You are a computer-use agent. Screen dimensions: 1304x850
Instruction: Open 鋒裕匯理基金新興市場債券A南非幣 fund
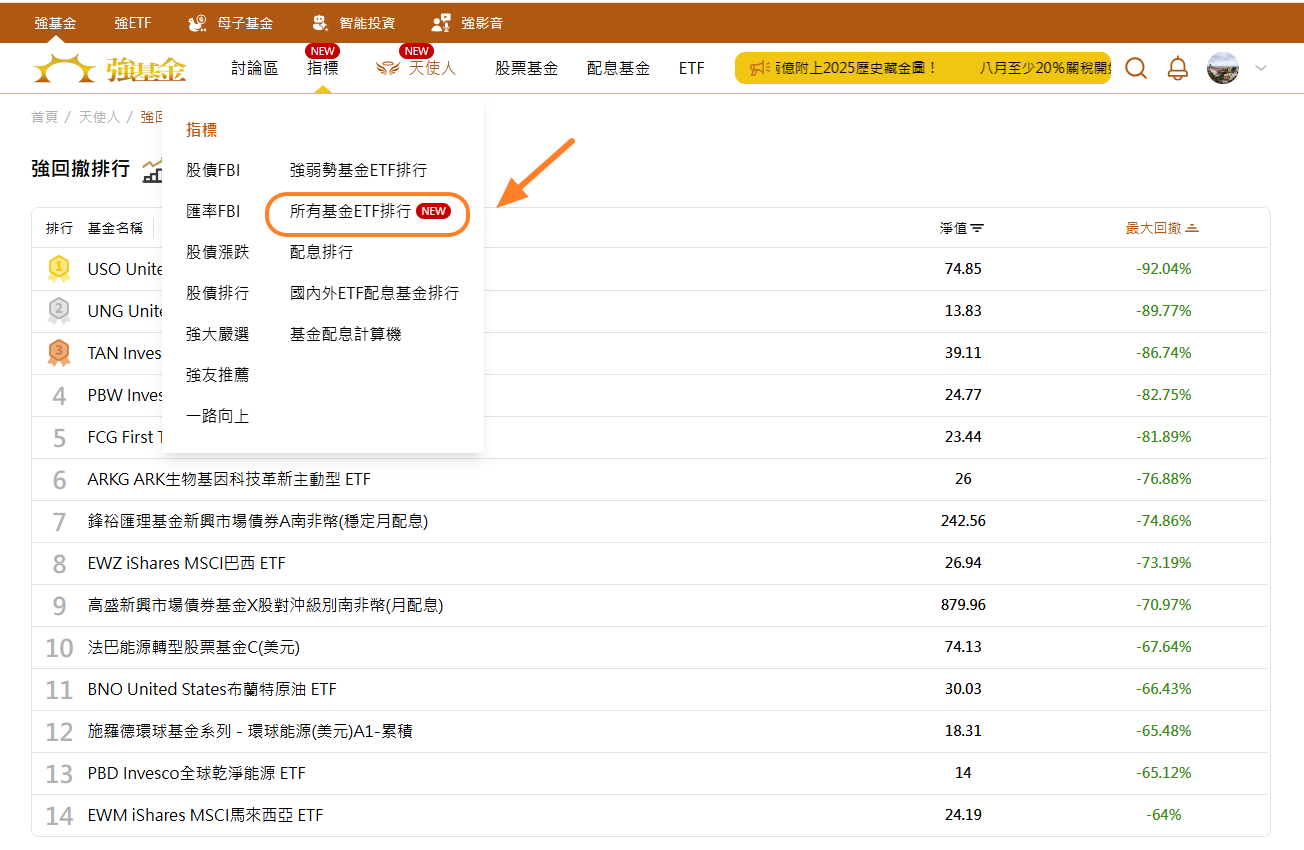click(x=258, y=521)
